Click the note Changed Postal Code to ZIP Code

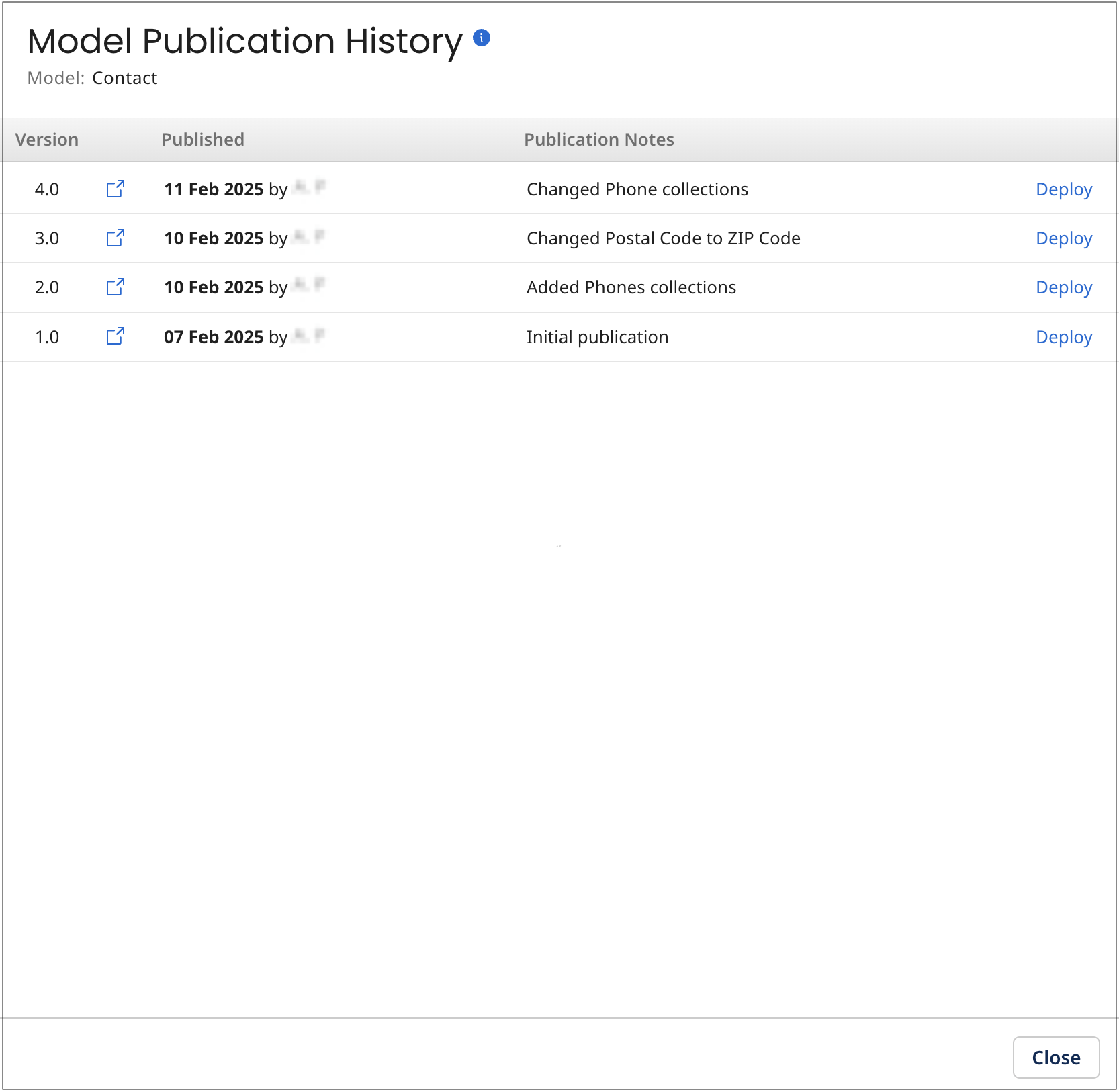pyautogui.click(x=663, y=238)
